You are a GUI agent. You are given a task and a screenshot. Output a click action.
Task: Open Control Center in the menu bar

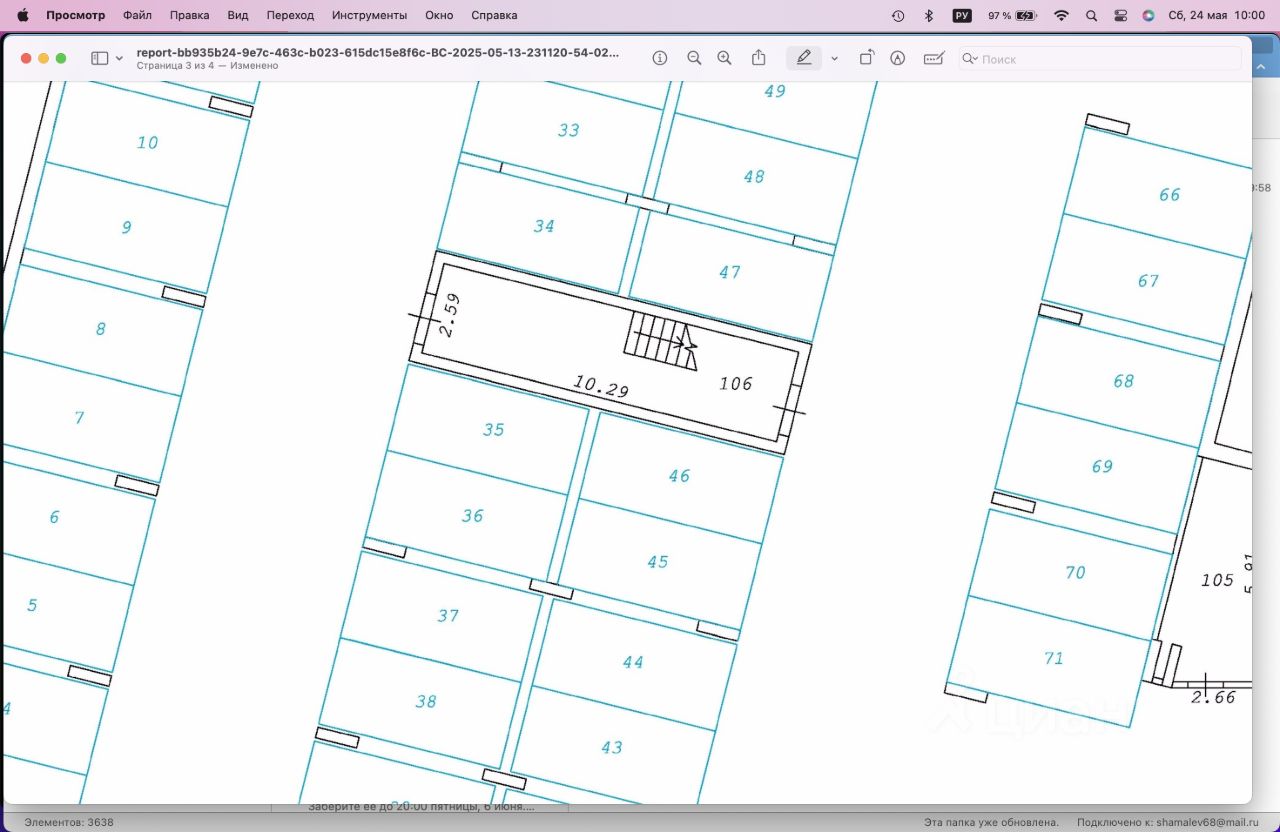tap(1120, 16)
